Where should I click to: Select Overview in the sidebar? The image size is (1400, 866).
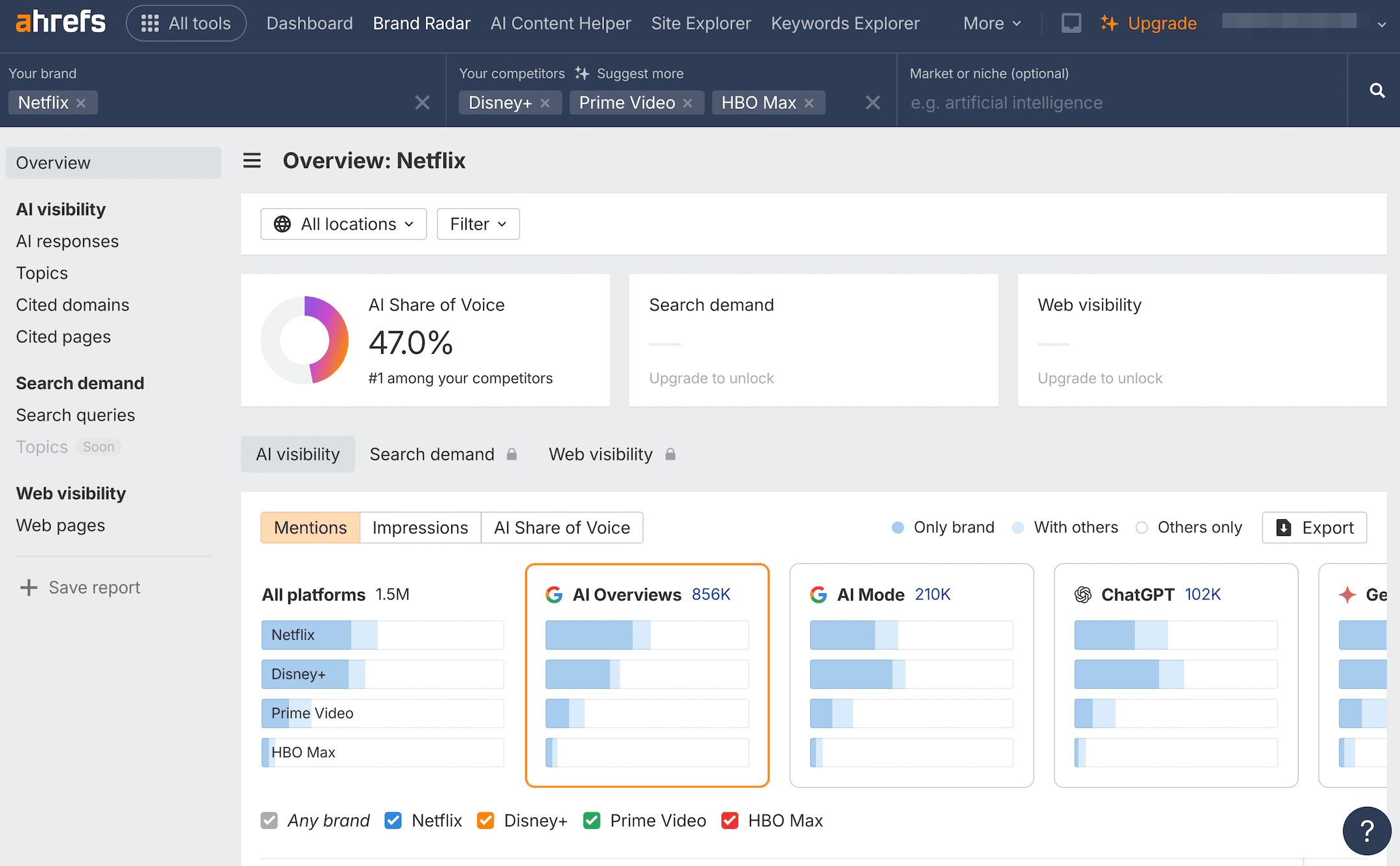[113, 163]
